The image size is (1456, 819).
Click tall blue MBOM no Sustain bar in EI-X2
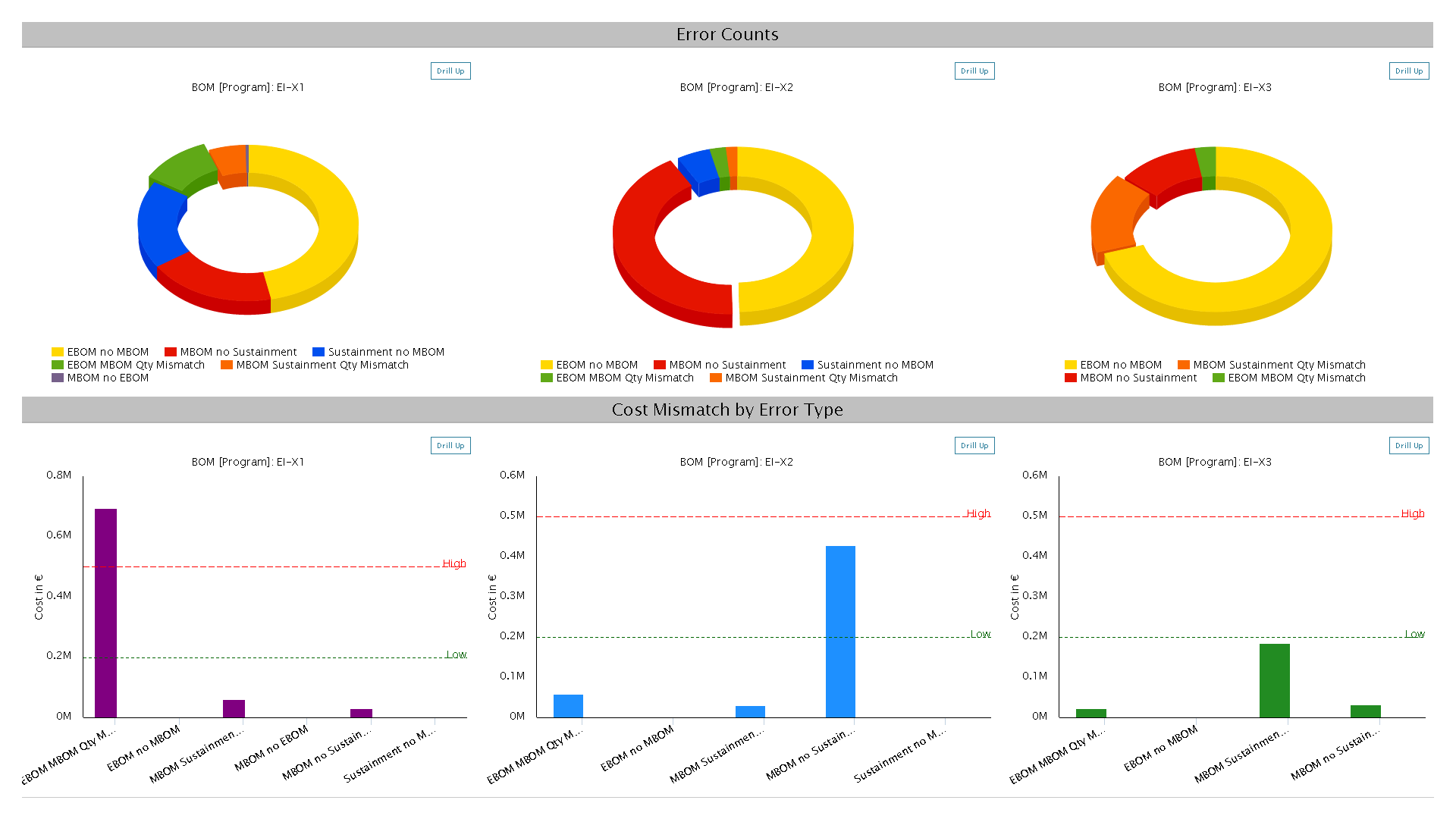pos(840,632)
